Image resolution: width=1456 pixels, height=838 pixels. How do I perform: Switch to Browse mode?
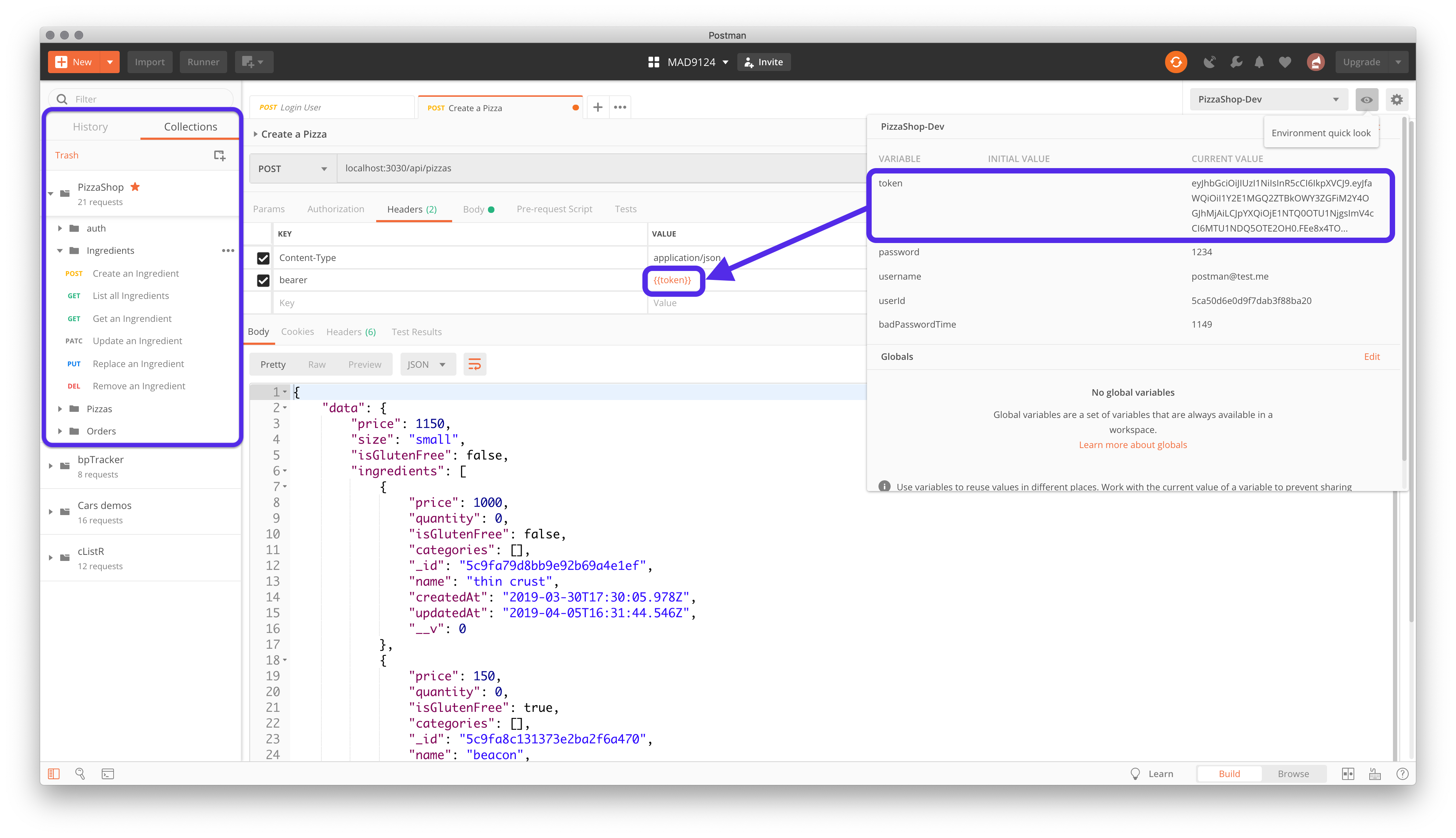tap(1293, 773)
